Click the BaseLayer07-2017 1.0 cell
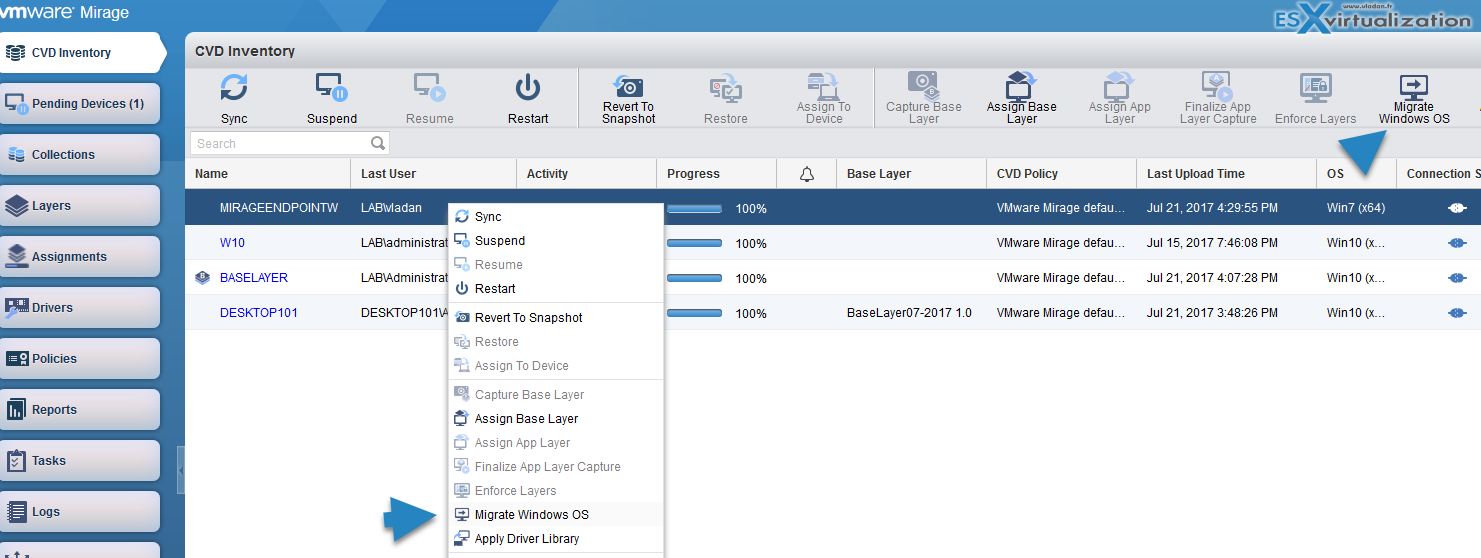 909,313
